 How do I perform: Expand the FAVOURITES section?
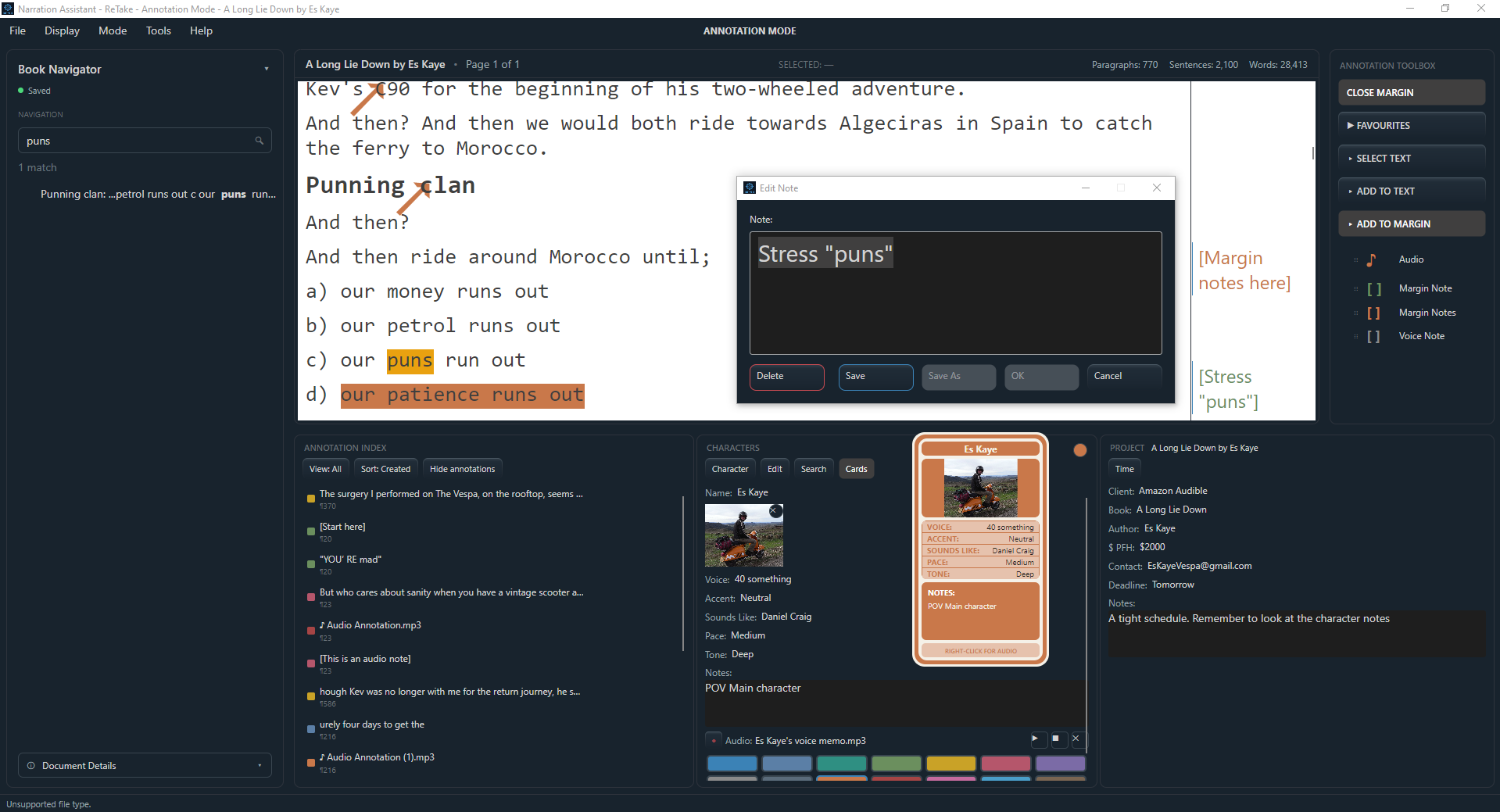pos(1412,125)
